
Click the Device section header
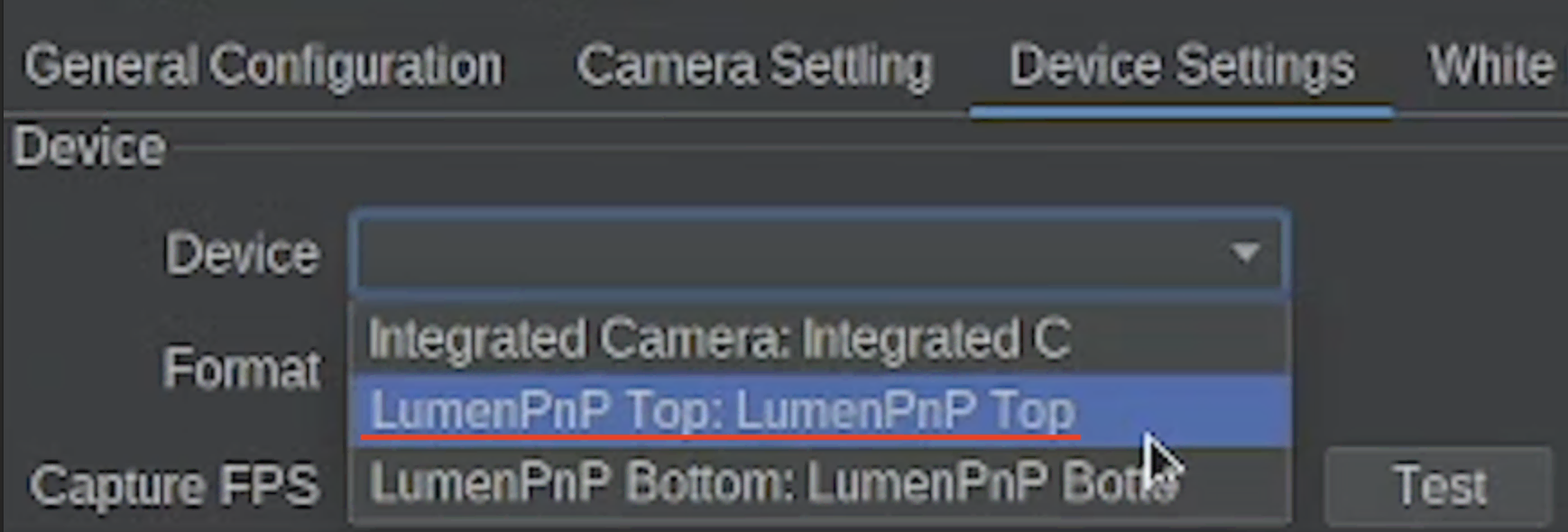(89, 147)
